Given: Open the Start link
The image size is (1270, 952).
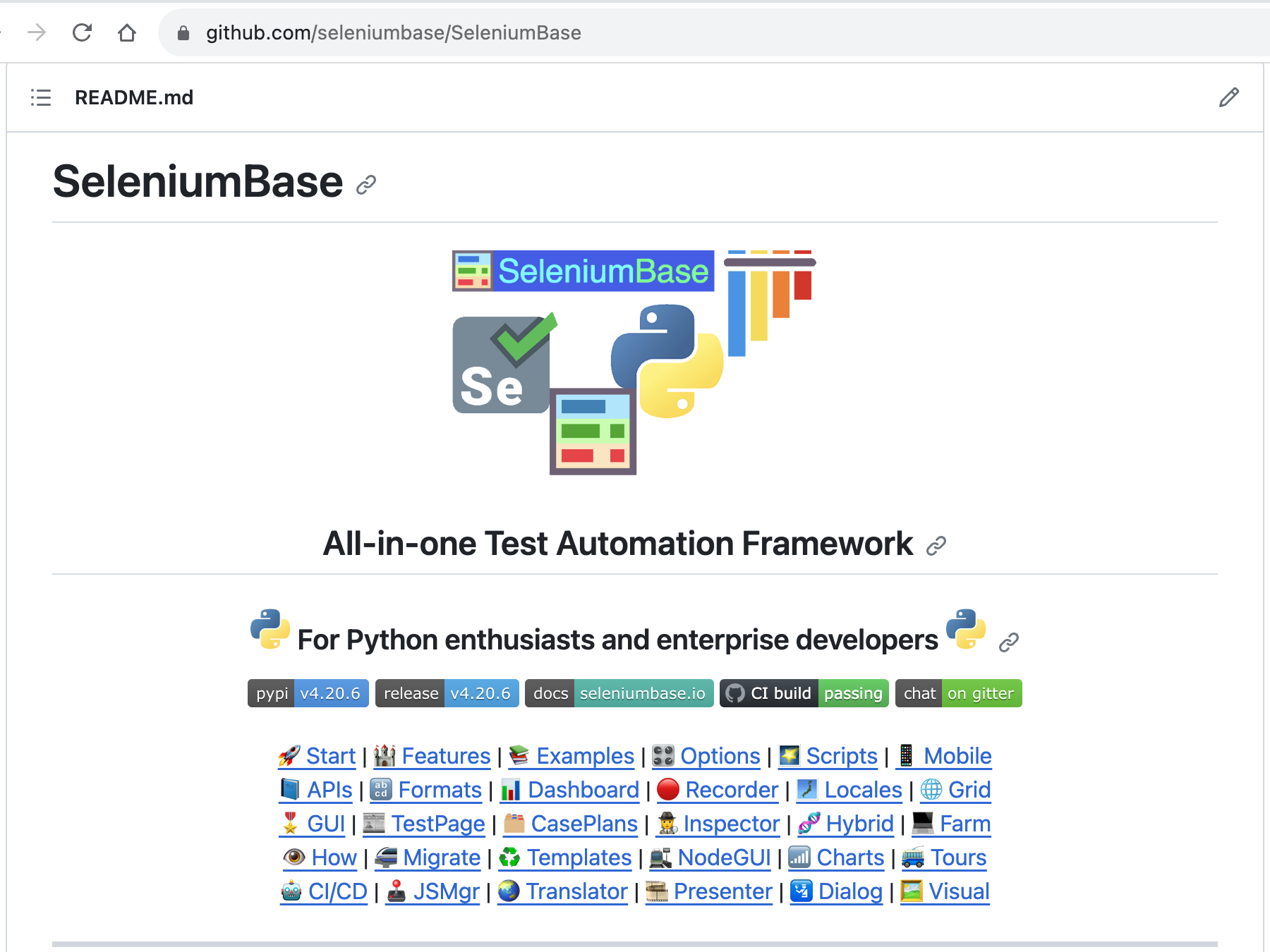Looking at the screenshot, I should point(317,756).
